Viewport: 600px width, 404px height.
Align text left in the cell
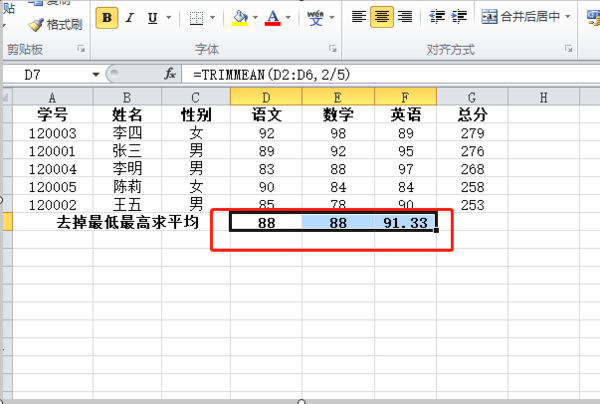[359, 17]
